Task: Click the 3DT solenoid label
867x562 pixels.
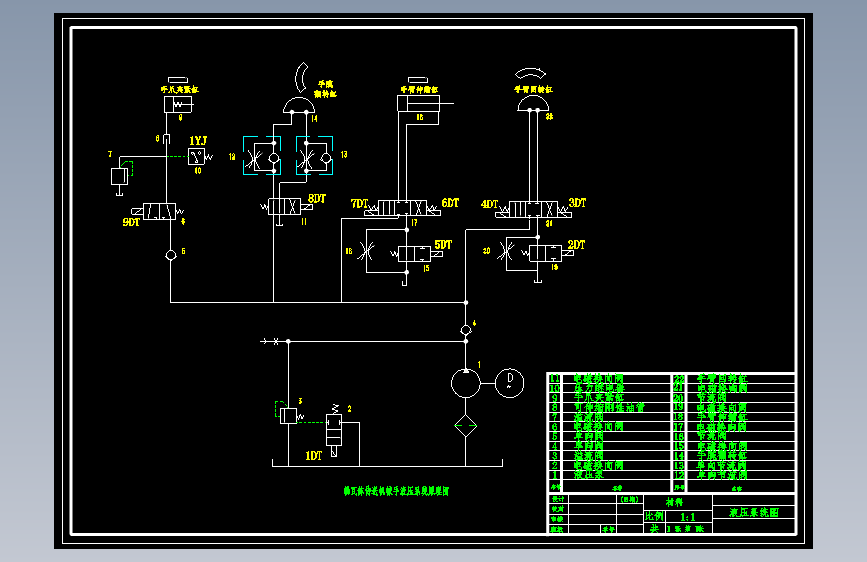Action: [577, 203]
